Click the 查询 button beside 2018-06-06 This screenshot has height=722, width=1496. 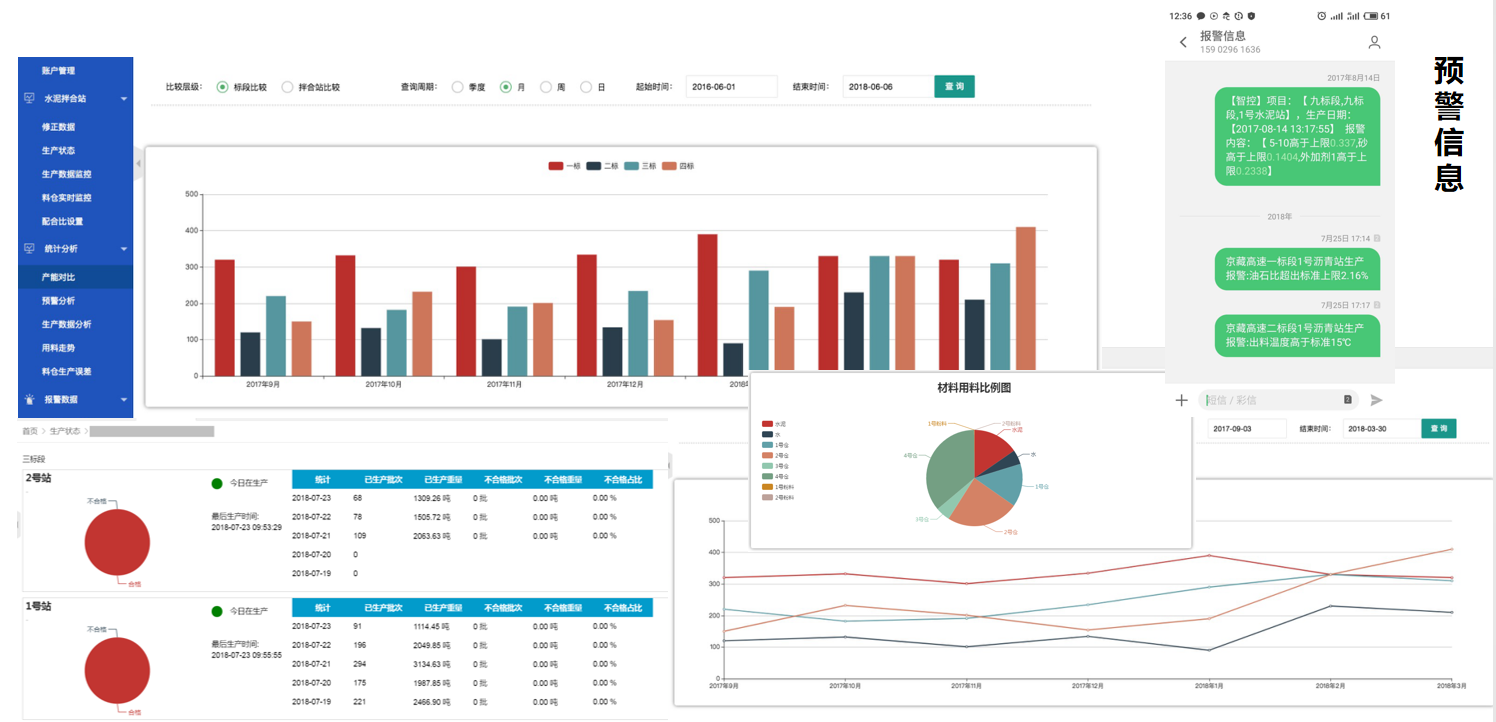pyautogui.click(x=954, y=87)
